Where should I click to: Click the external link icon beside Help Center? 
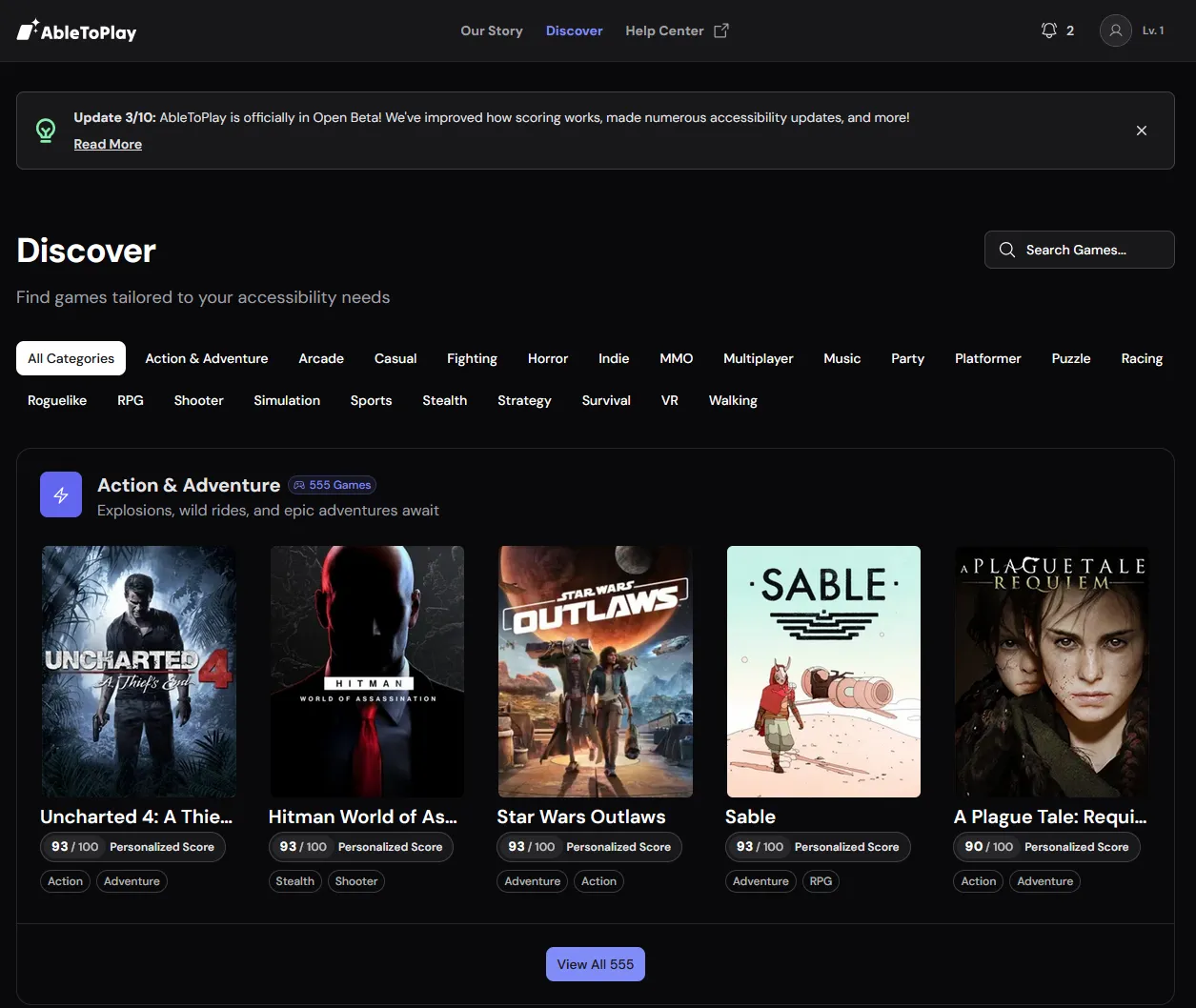[x=721, y=30]
